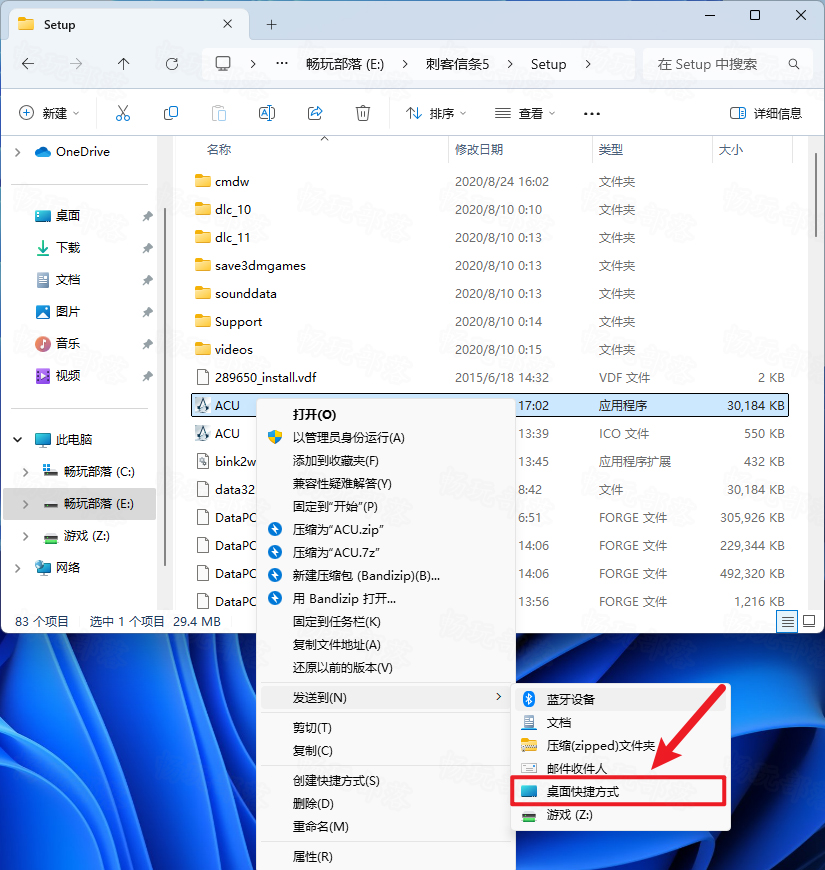825x870 pixels.
Task: Refresh the current folder view
Action: coord(172,64)
